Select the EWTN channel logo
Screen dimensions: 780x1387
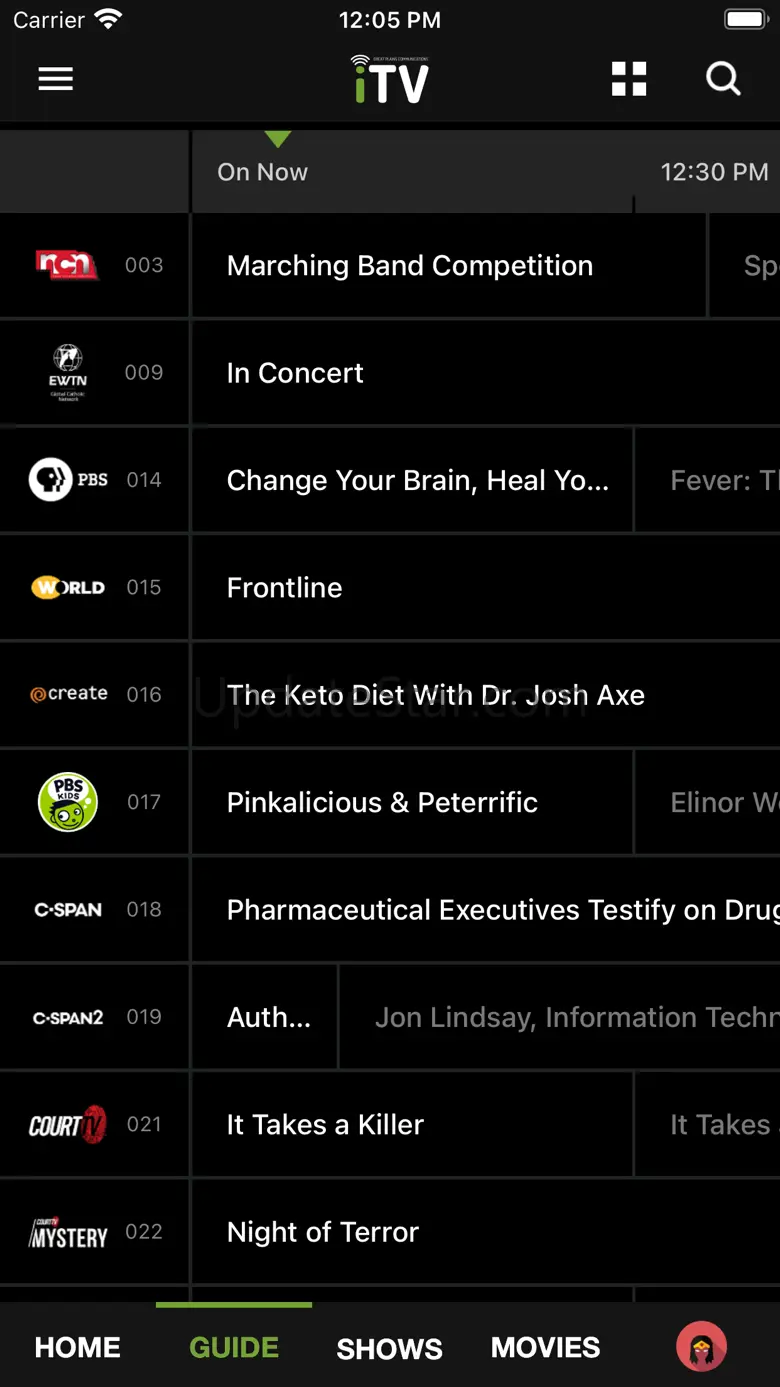pos(68,372)
